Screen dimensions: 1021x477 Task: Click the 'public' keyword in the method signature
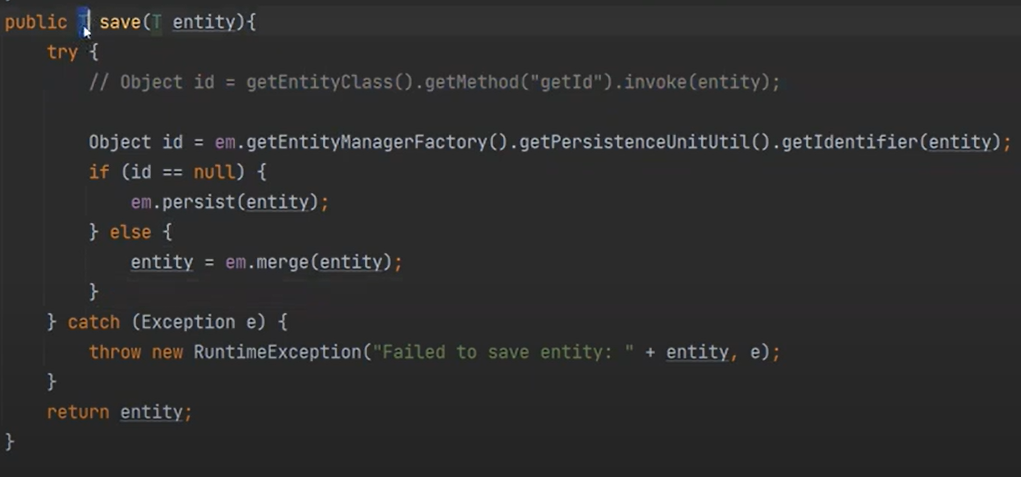pyautogui.click(x=36, y=23)
